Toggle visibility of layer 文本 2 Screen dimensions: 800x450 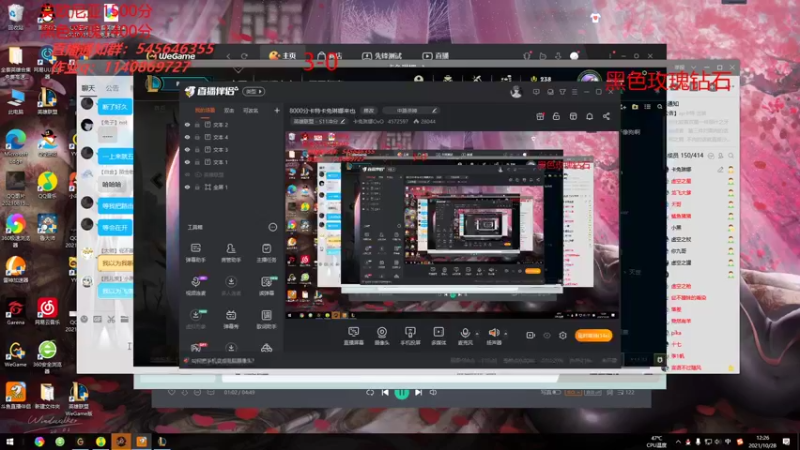tap(187, 124)
